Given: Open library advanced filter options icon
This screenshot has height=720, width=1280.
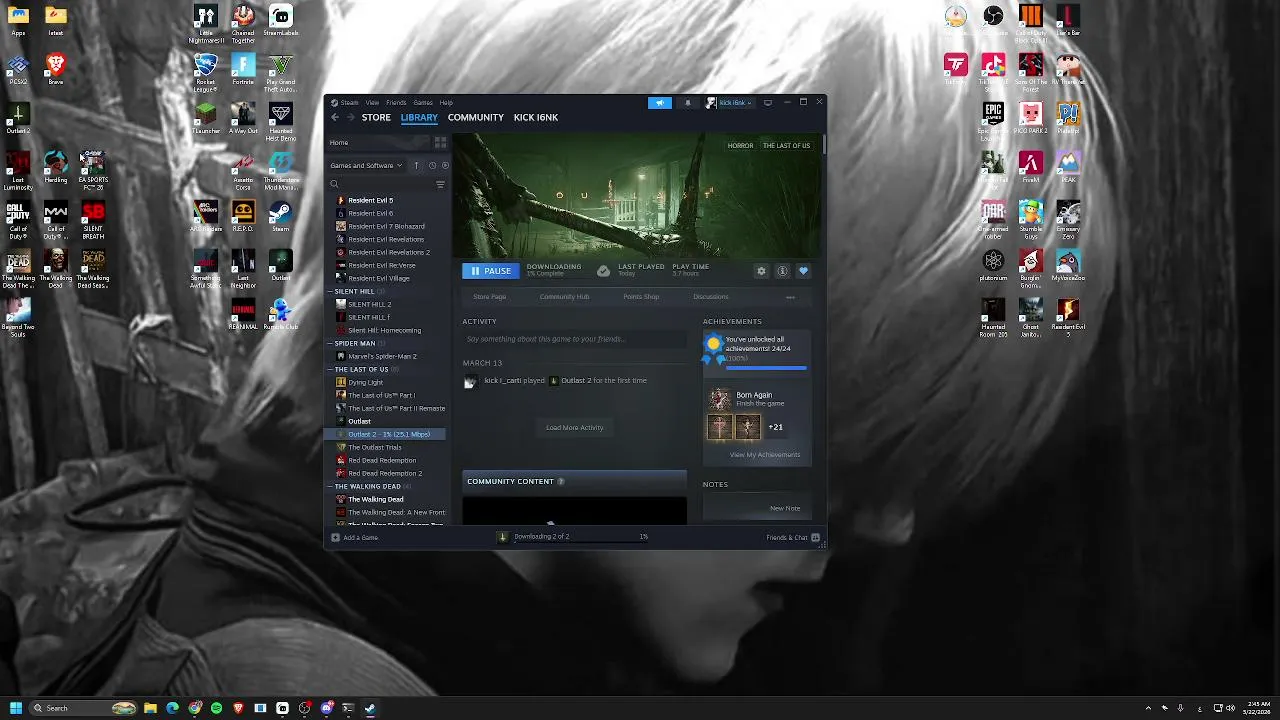Looking at the screenshot, I should pos(440,184).
